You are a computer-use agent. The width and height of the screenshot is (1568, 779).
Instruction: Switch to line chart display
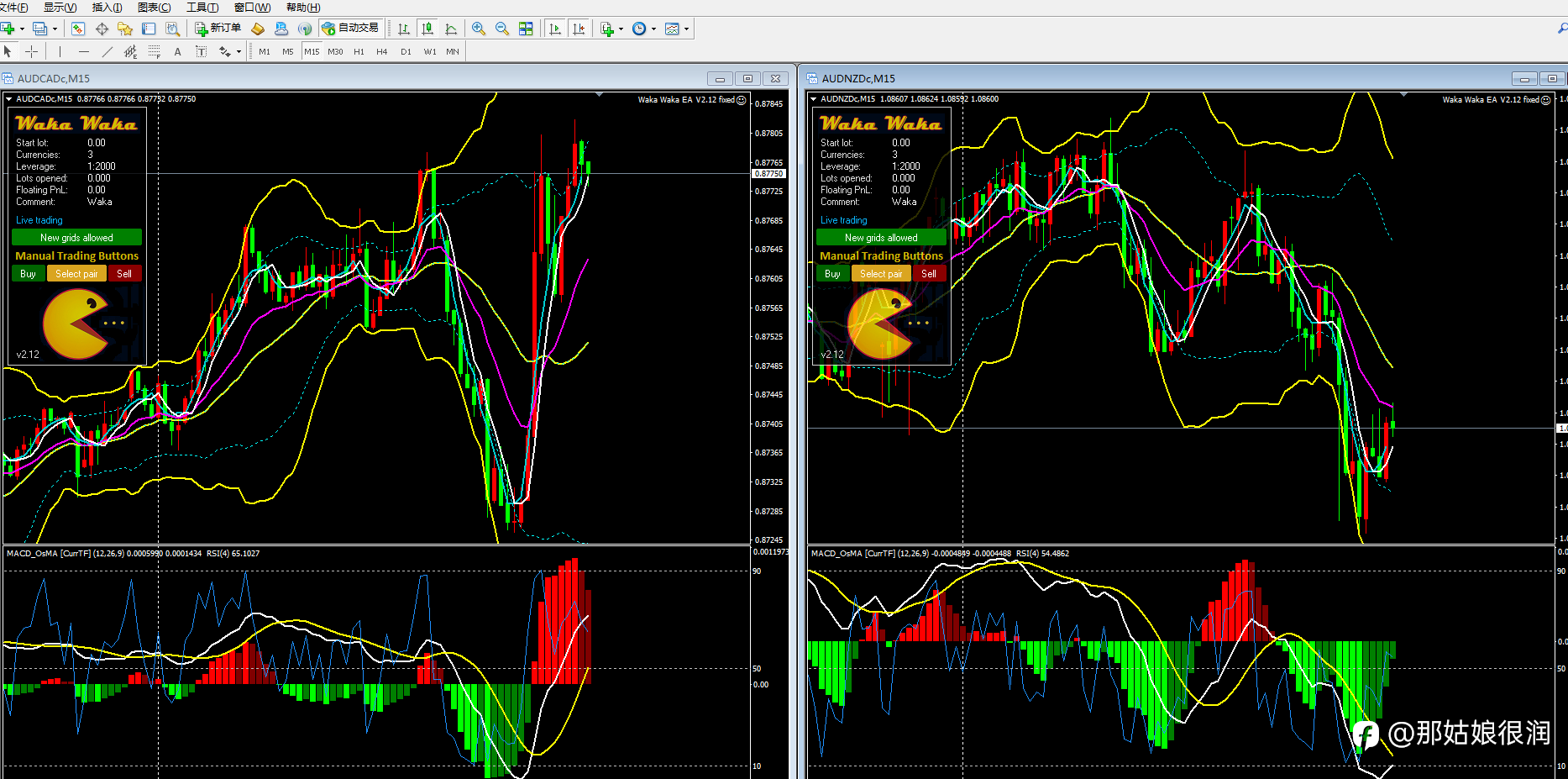point(451,29)
